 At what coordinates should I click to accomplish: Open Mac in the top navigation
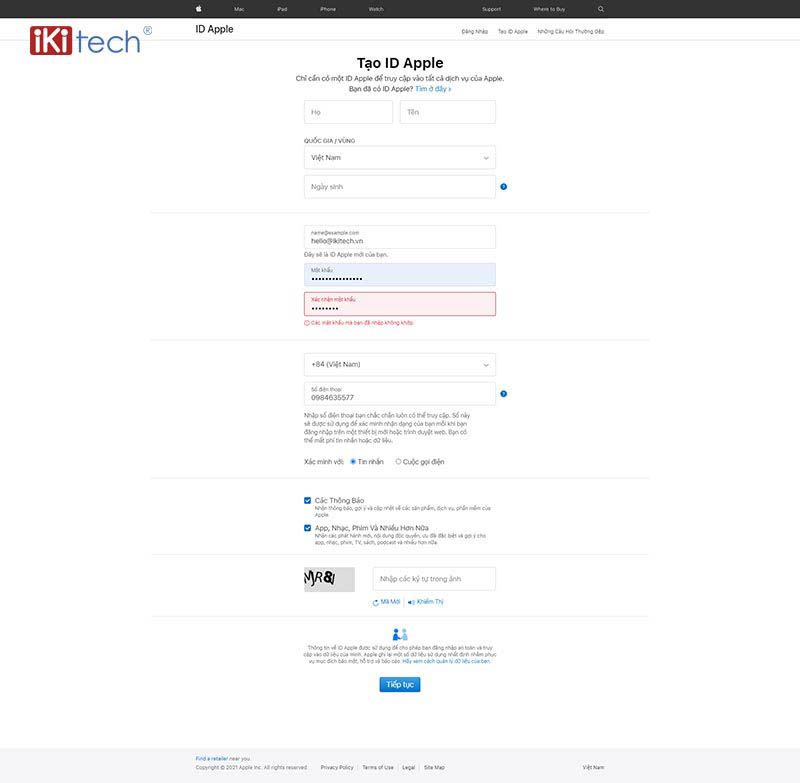(239, 9)
